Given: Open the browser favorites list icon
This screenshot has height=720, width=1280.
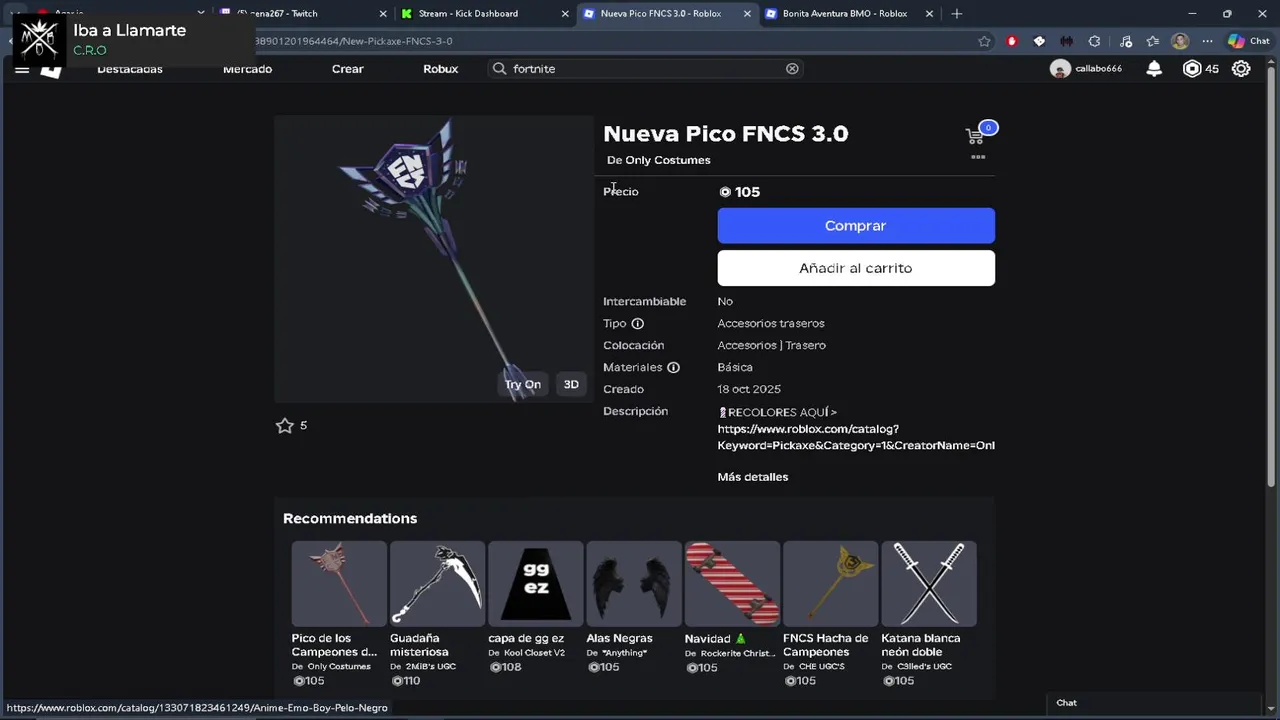Looking at the screenshot, I should pos(1153,41).
